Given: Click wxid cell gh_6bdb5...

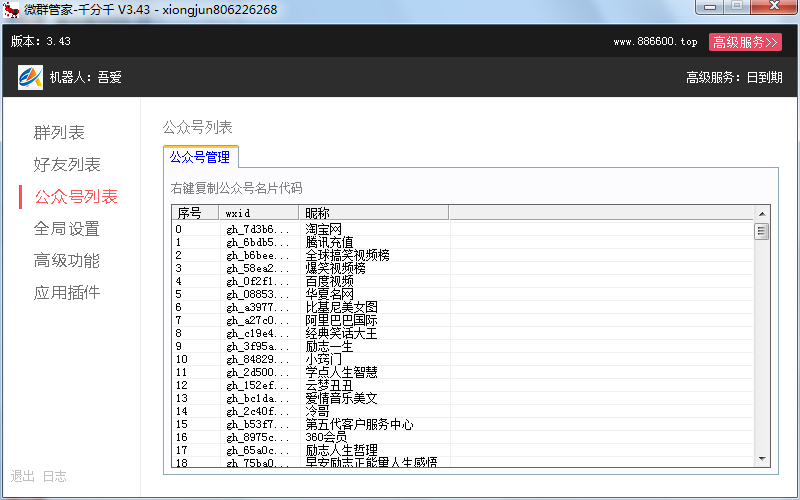Looking at the screenshot, I should pyautogui.click(x=258, y=242).
